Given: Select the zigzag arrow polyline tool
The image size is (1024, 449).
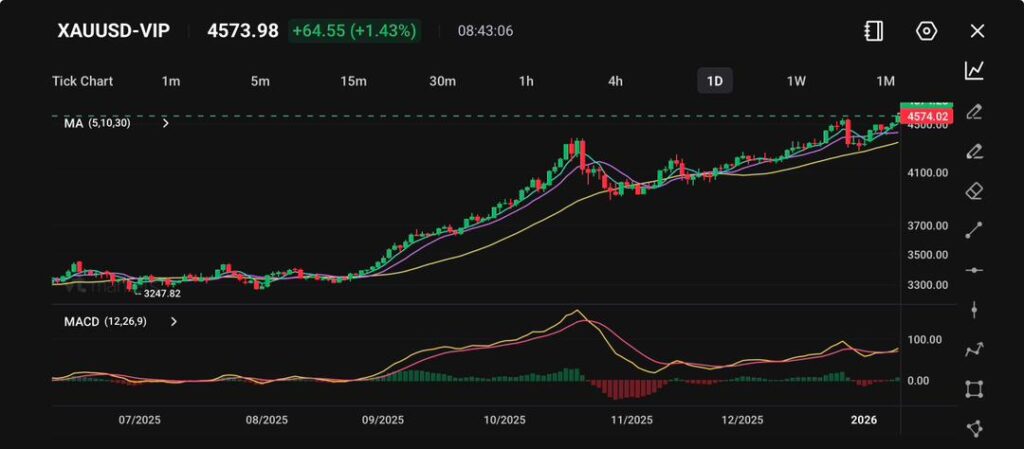Looking at the screenshot, I should point(974,349).
